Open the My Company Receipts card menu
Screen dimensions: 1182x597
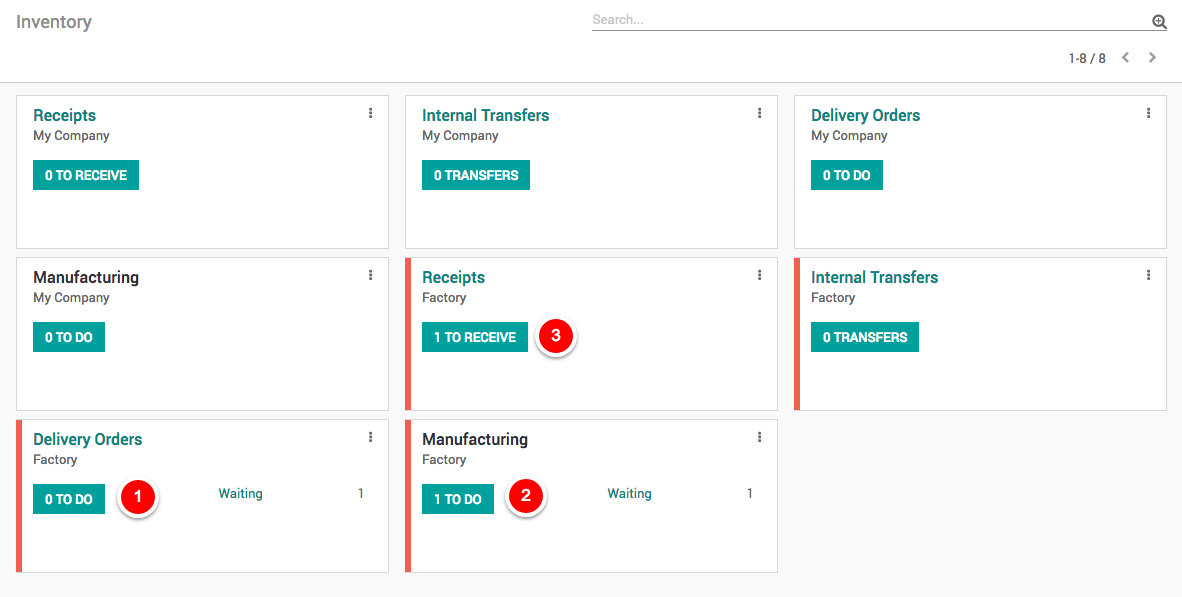tap(370, 113)
